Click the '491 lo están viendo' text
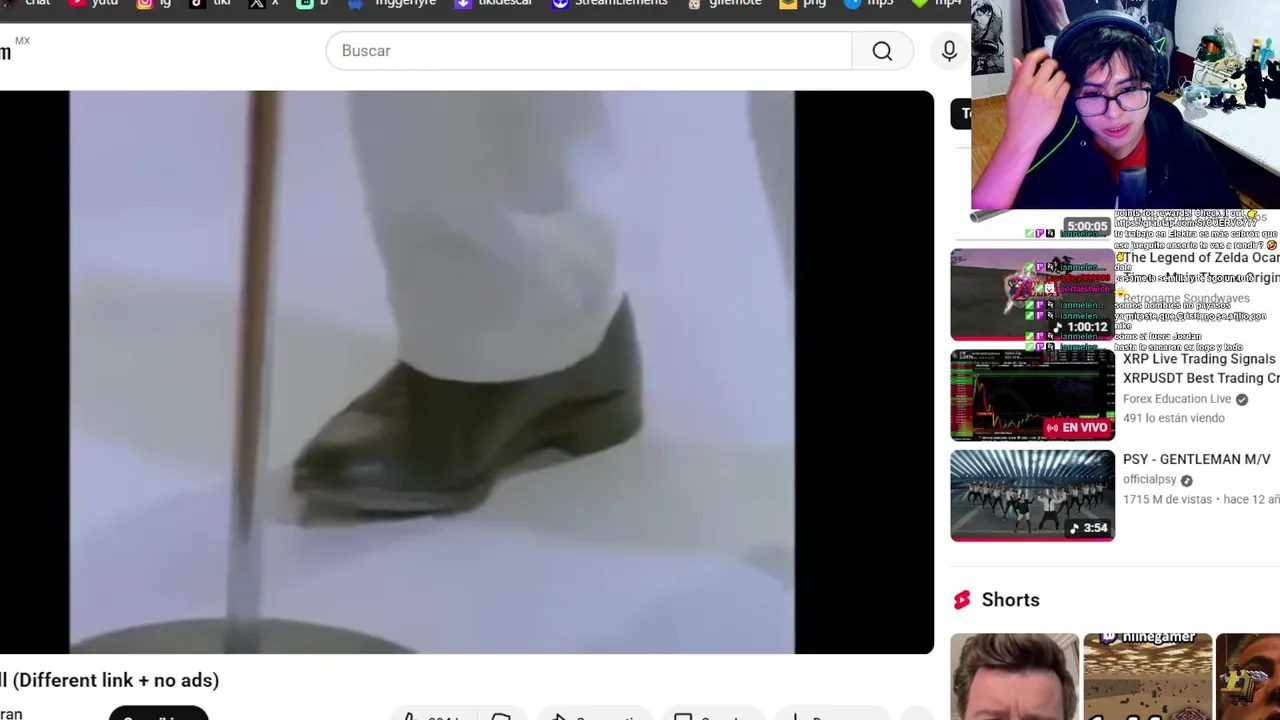The height and width of the screenshot is (720, 1280). point(1174,418)
